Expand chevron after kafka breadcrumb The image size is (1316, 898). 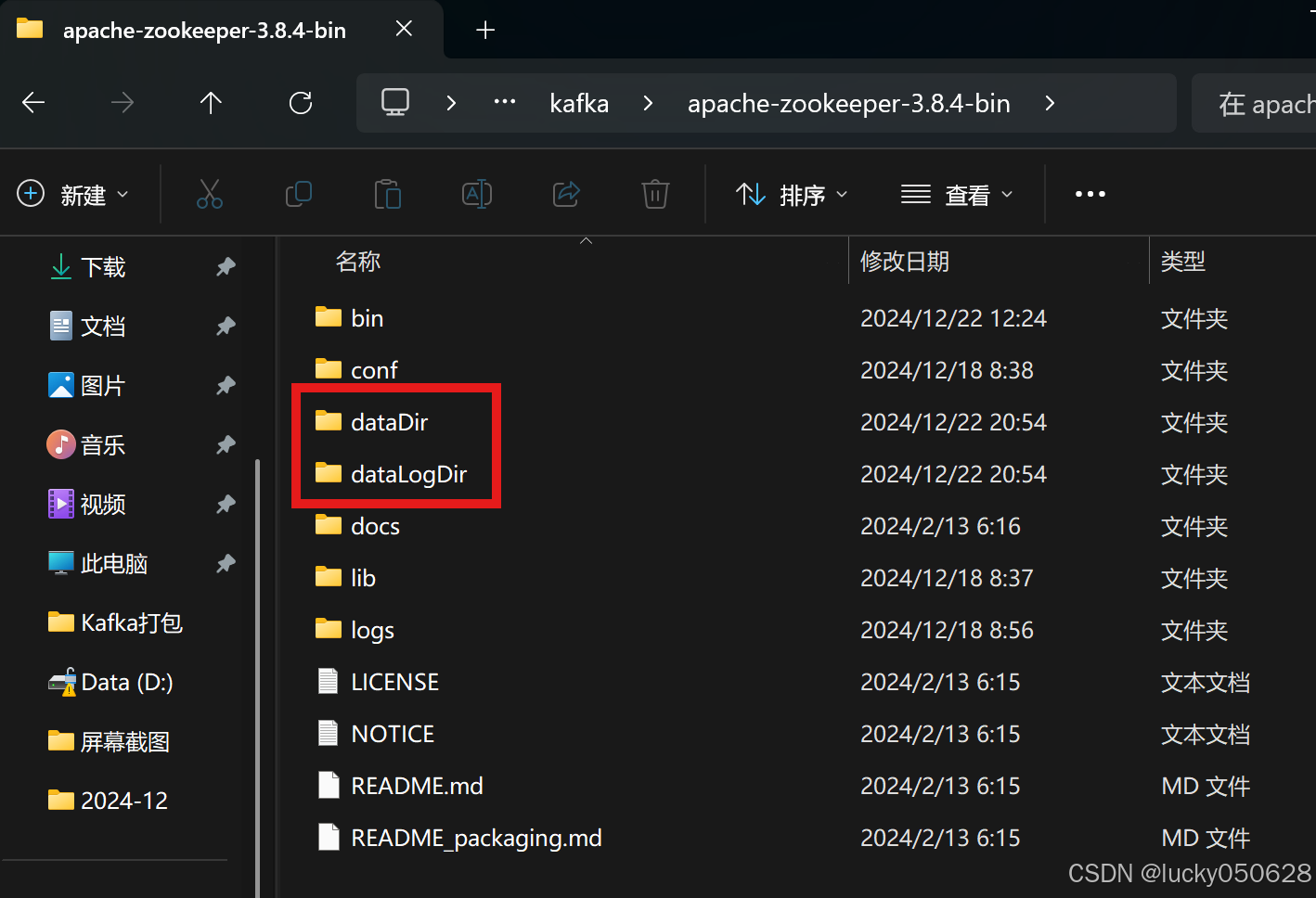click(648, 103)
